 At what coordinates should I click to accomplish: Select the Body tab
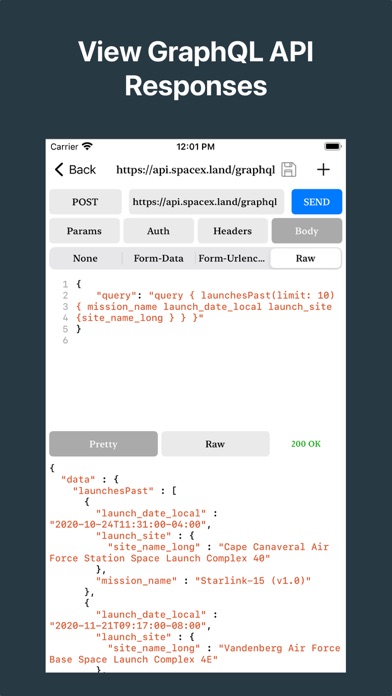307,231
